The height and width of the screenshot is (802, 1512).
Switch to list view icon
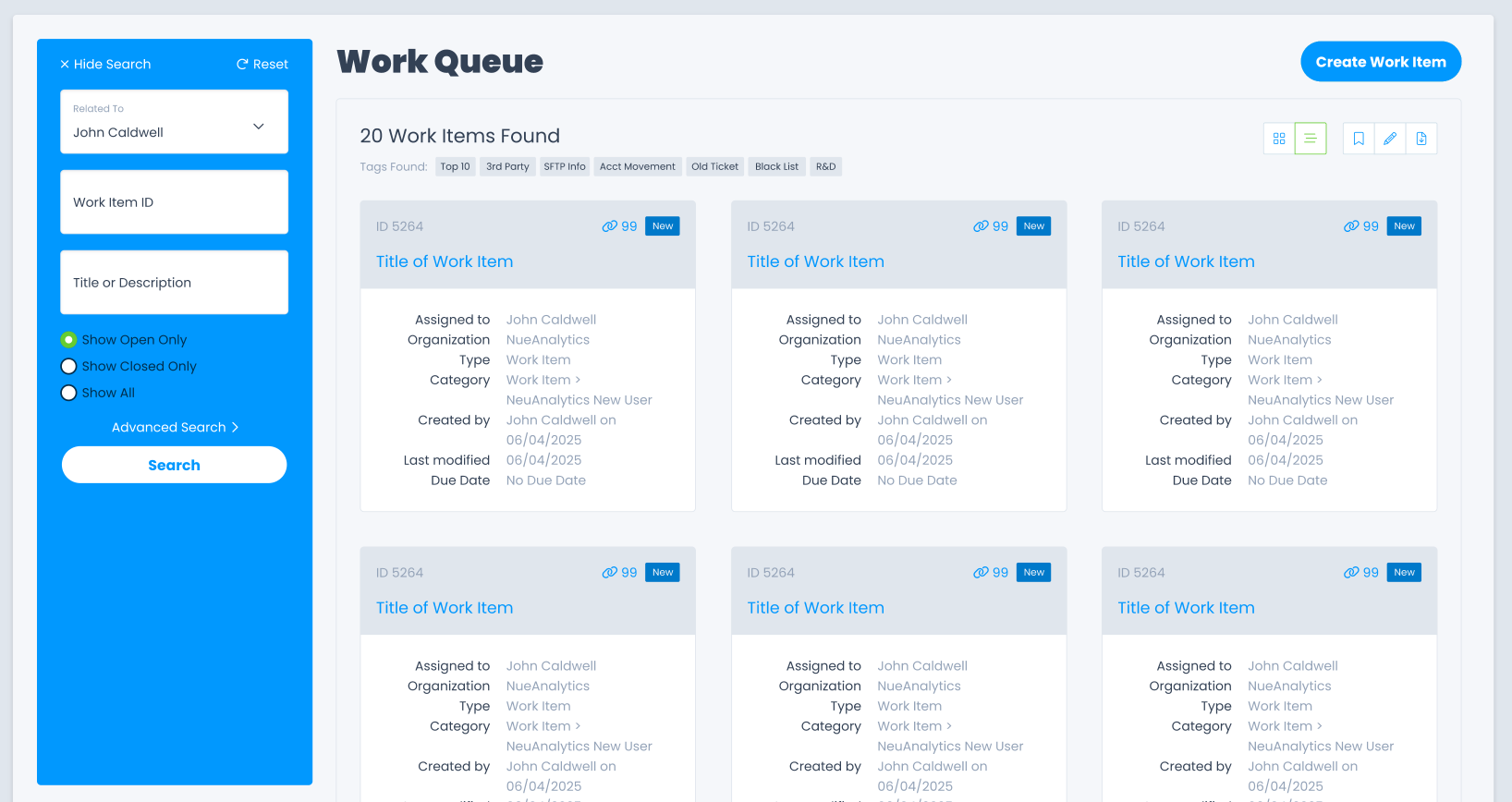(1311, 139)
